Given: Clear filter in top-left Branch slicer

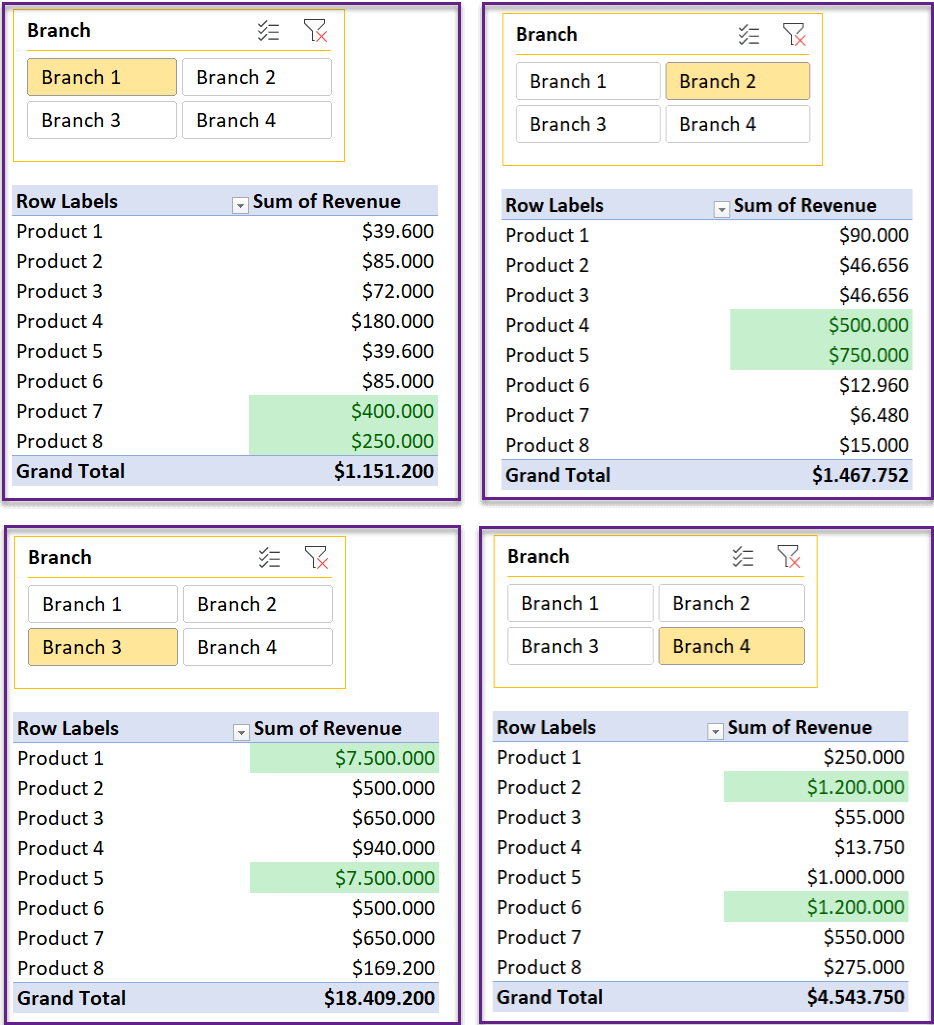Looking at the screenshot, I should coord(315,31).
